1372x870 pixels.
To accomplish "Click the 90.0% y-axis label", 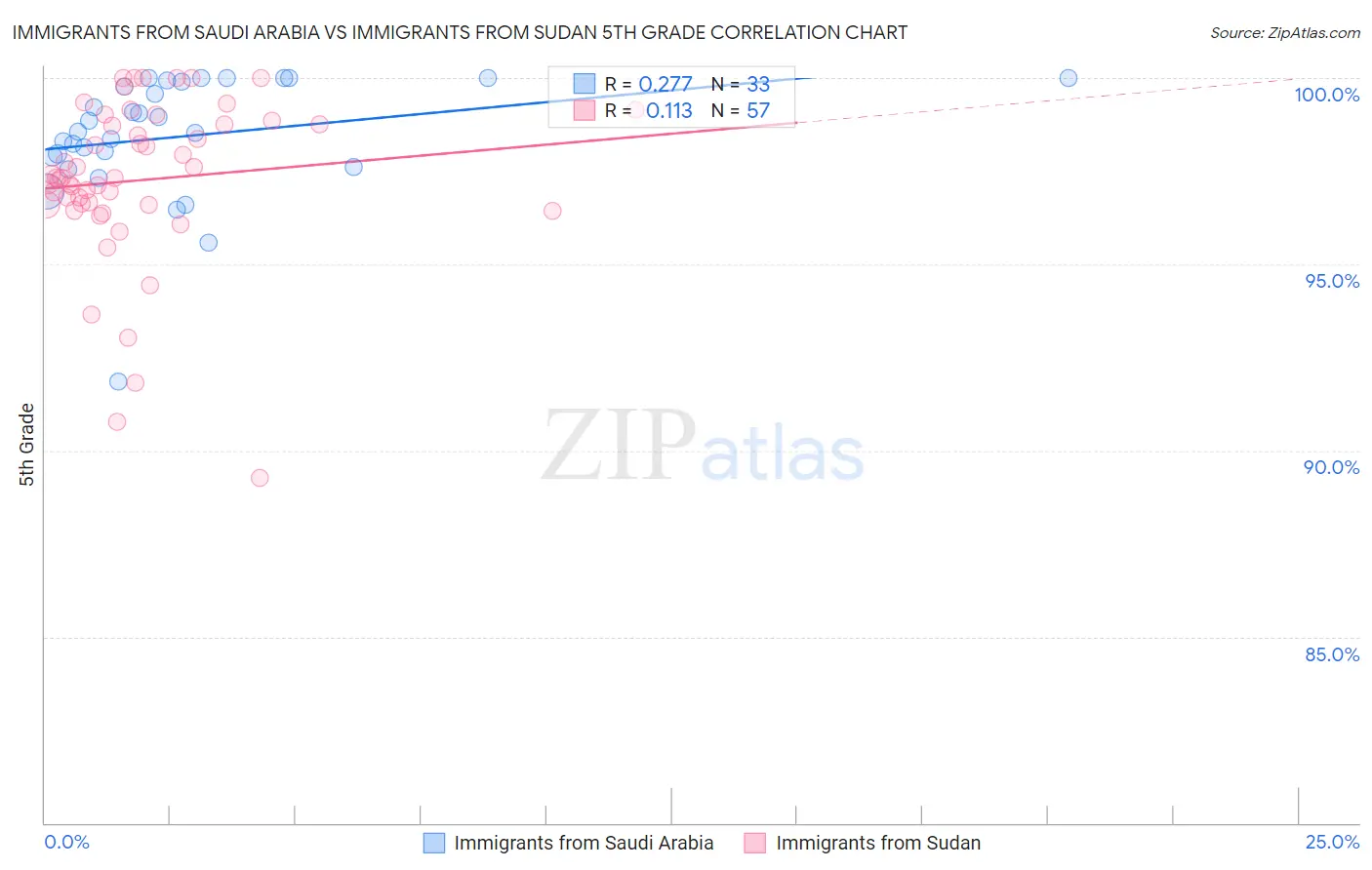I will pyautogui.click(x=1332, y=467).
